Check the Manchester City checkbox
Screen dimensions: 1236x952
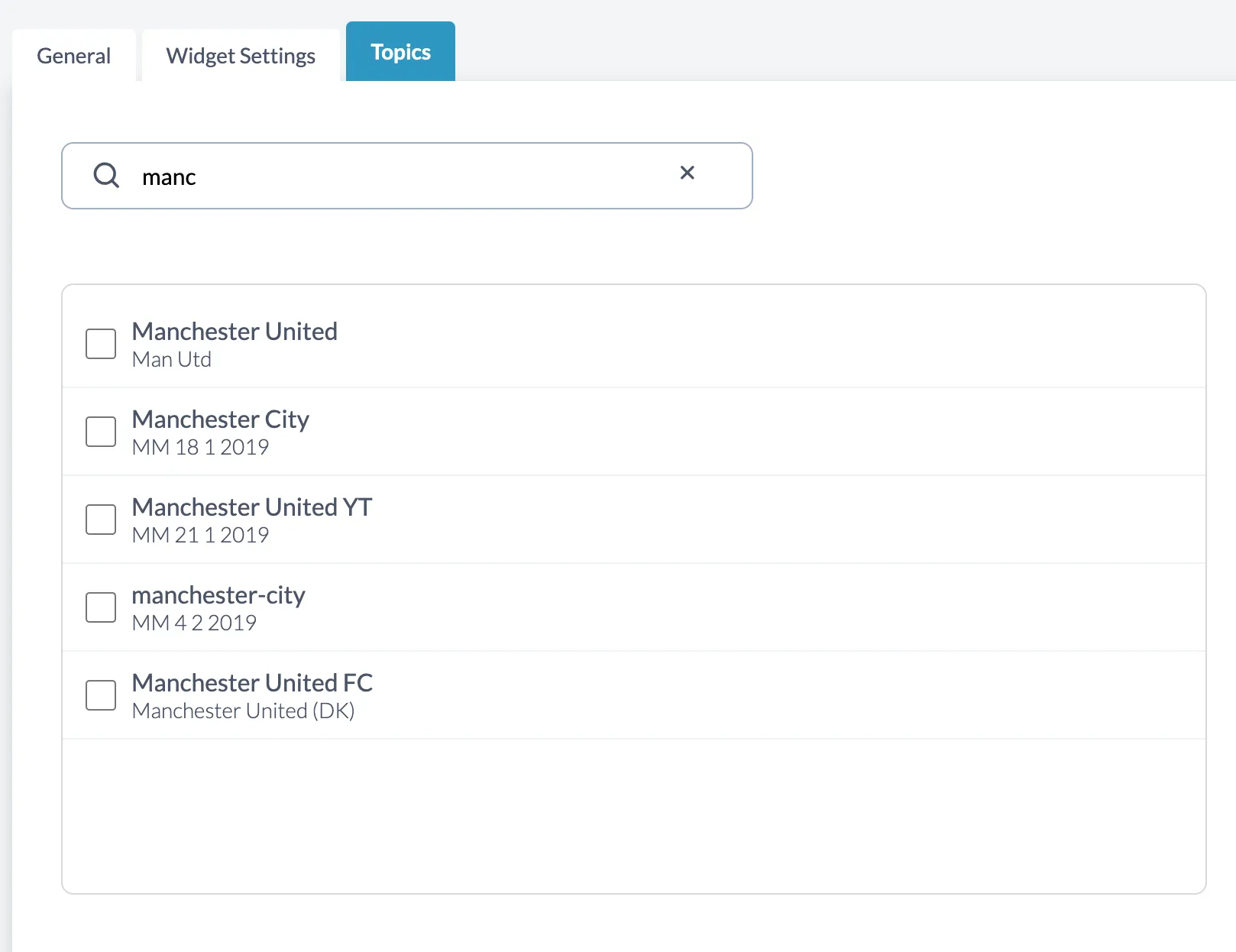click(x=100, y=432)
